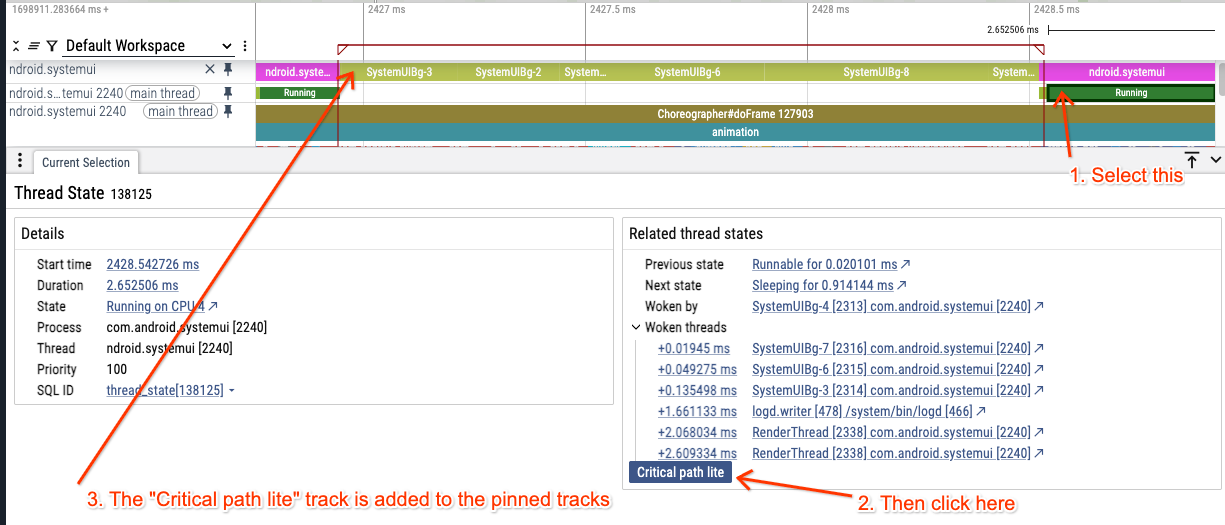Select the SystemUIBg-6 slice in the timeline

[687, 72]
